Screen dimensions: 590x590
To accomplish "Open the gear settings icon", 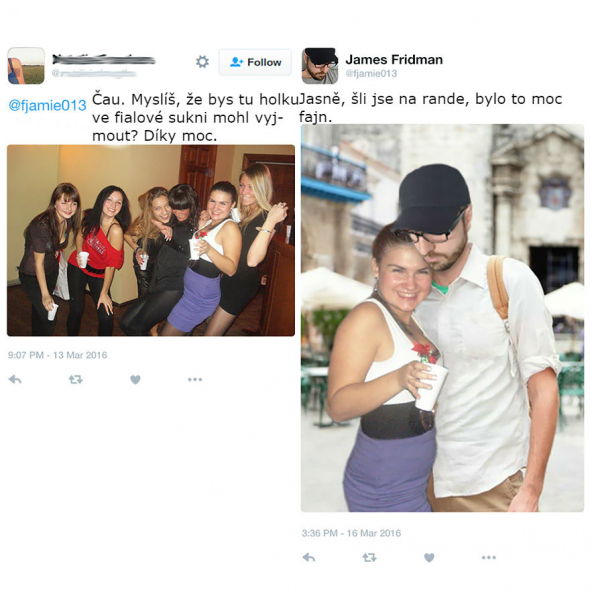I will 202,62.
